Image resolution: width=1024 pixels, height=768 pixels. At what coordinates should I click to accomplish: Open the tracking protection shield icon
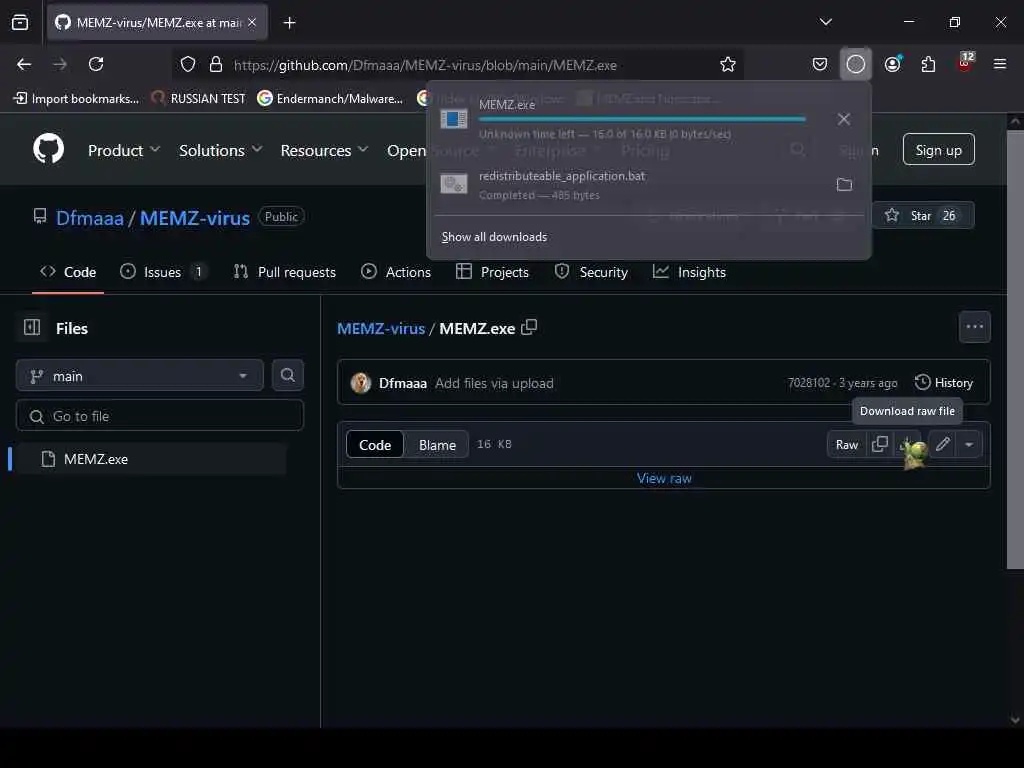188,64
